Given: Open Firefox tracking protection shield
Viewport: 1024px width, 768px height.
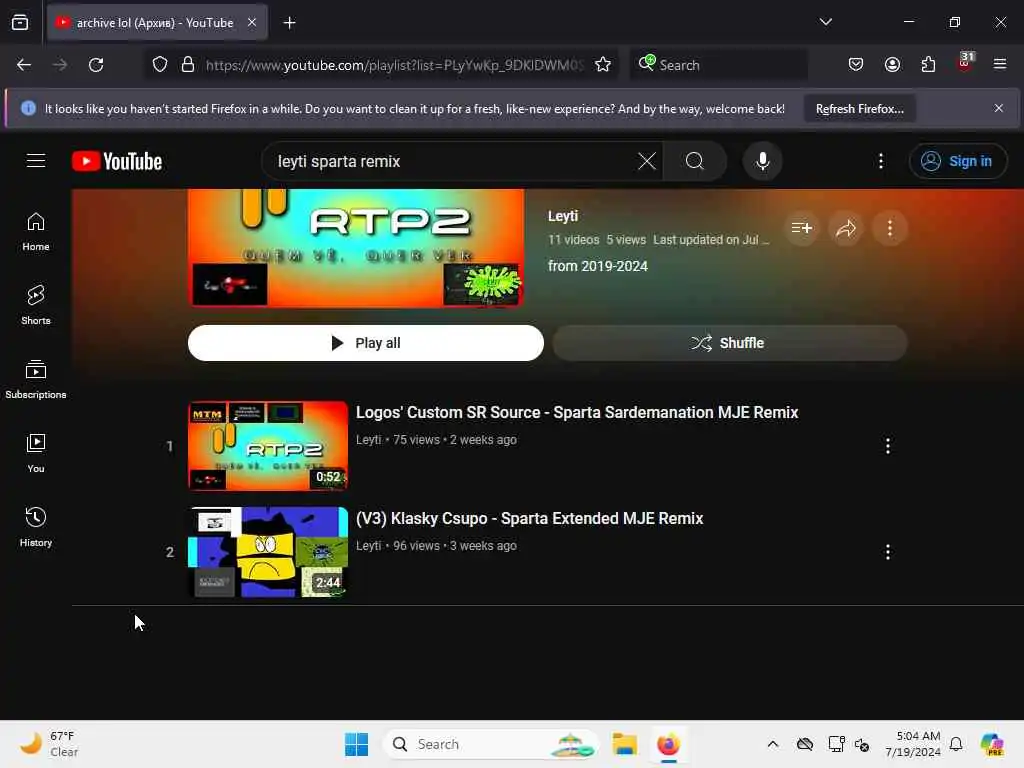Looking at the screenshot, I should [x=160, y=65].
